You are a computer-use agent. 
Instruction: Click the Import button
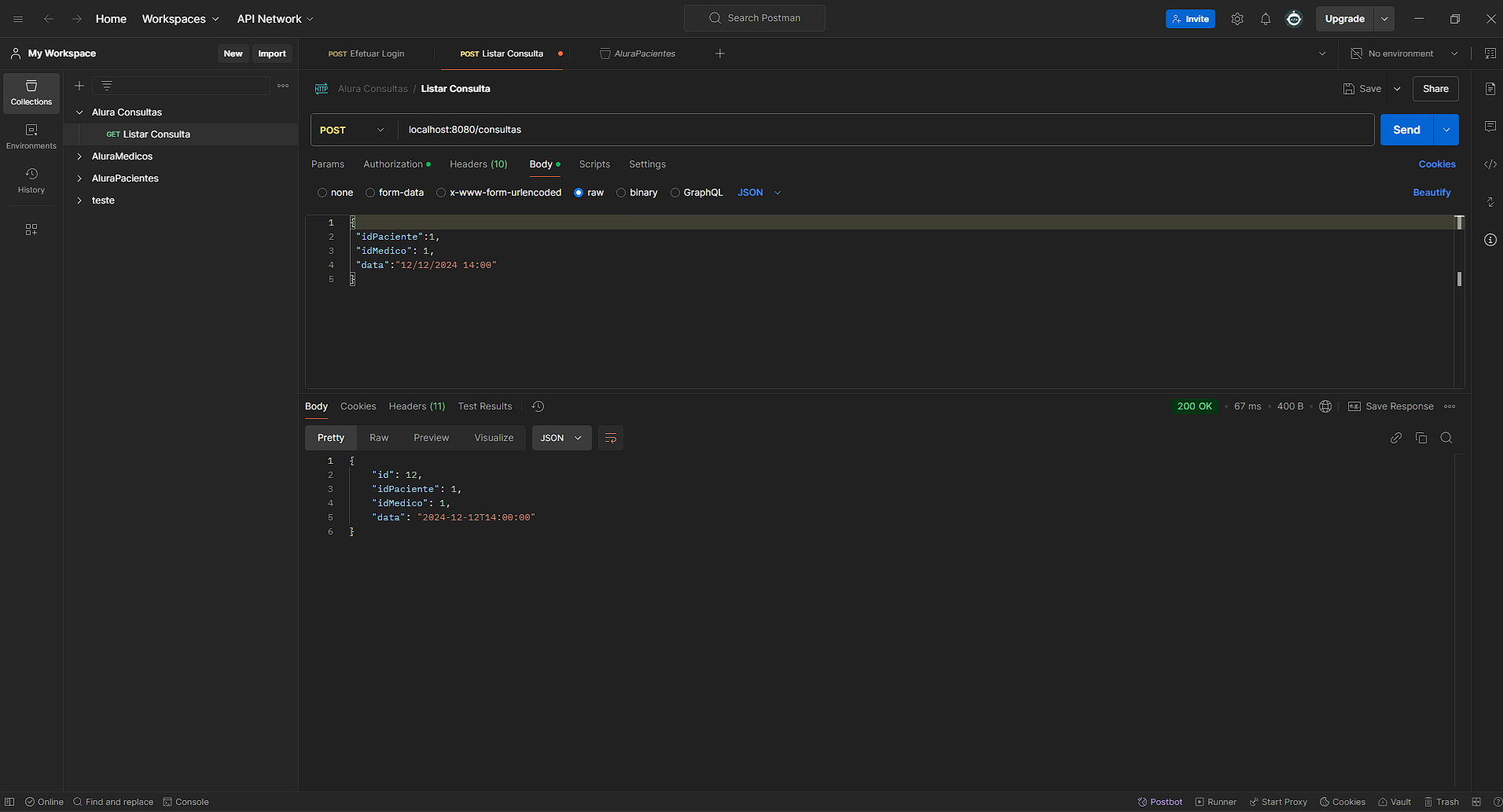[x=272, y=53]
